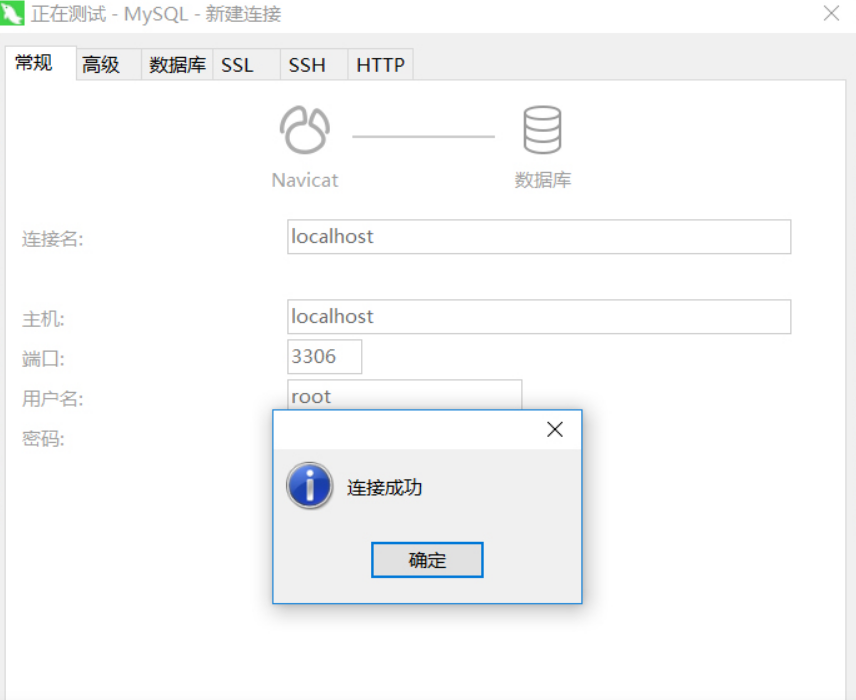
Task: Click the window title 正在测试 - MySQL - 新建连接
Action: [x=156, y=14]
